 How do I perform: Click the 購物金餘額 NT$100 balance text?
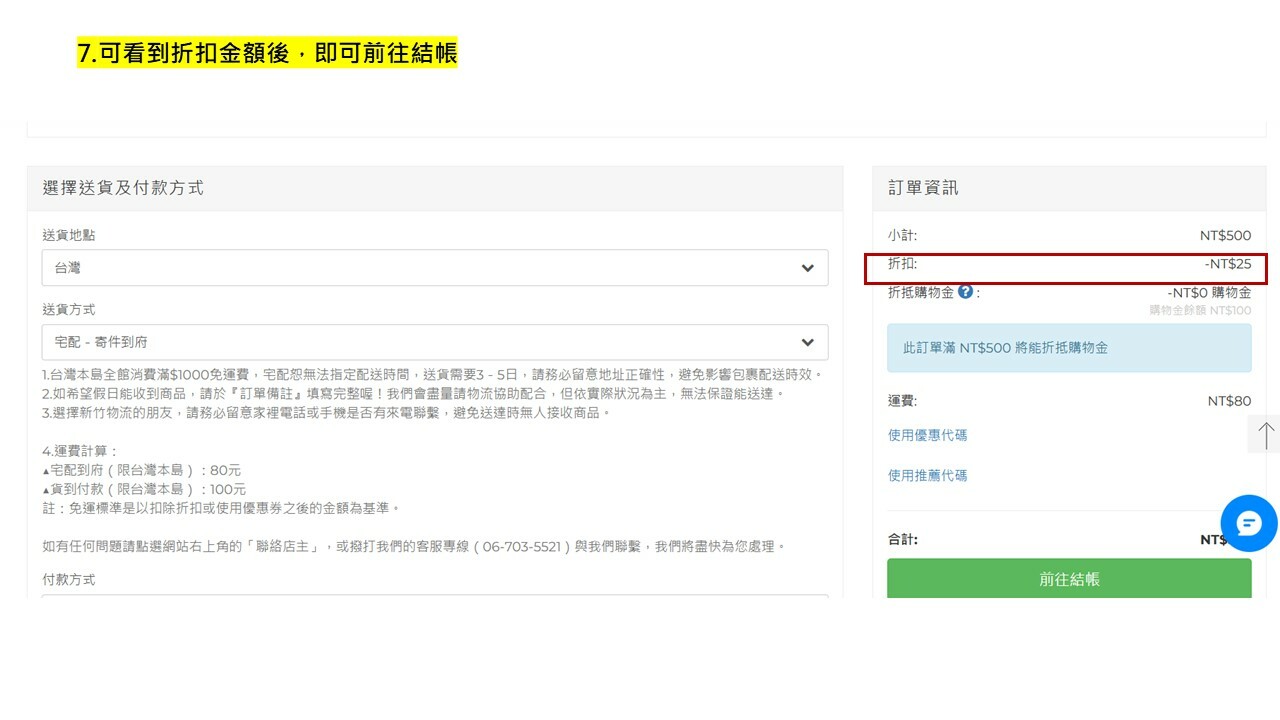[x=1199, y=311]
